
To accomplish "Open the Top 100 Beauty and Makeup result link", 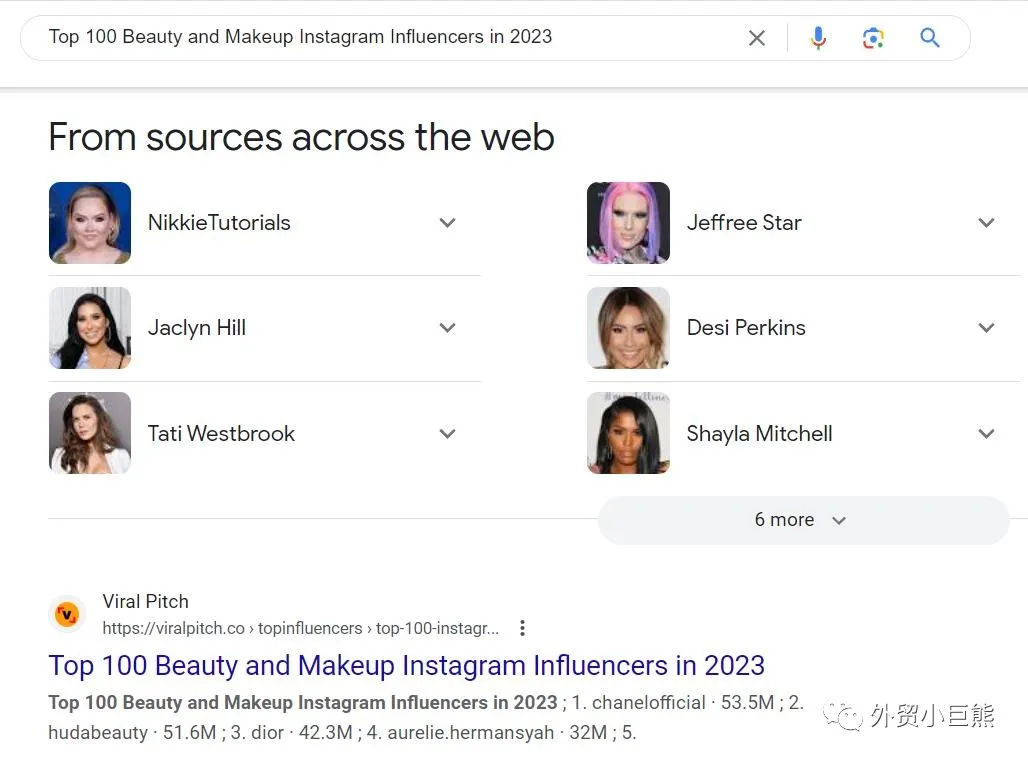I will click(406, 665).
